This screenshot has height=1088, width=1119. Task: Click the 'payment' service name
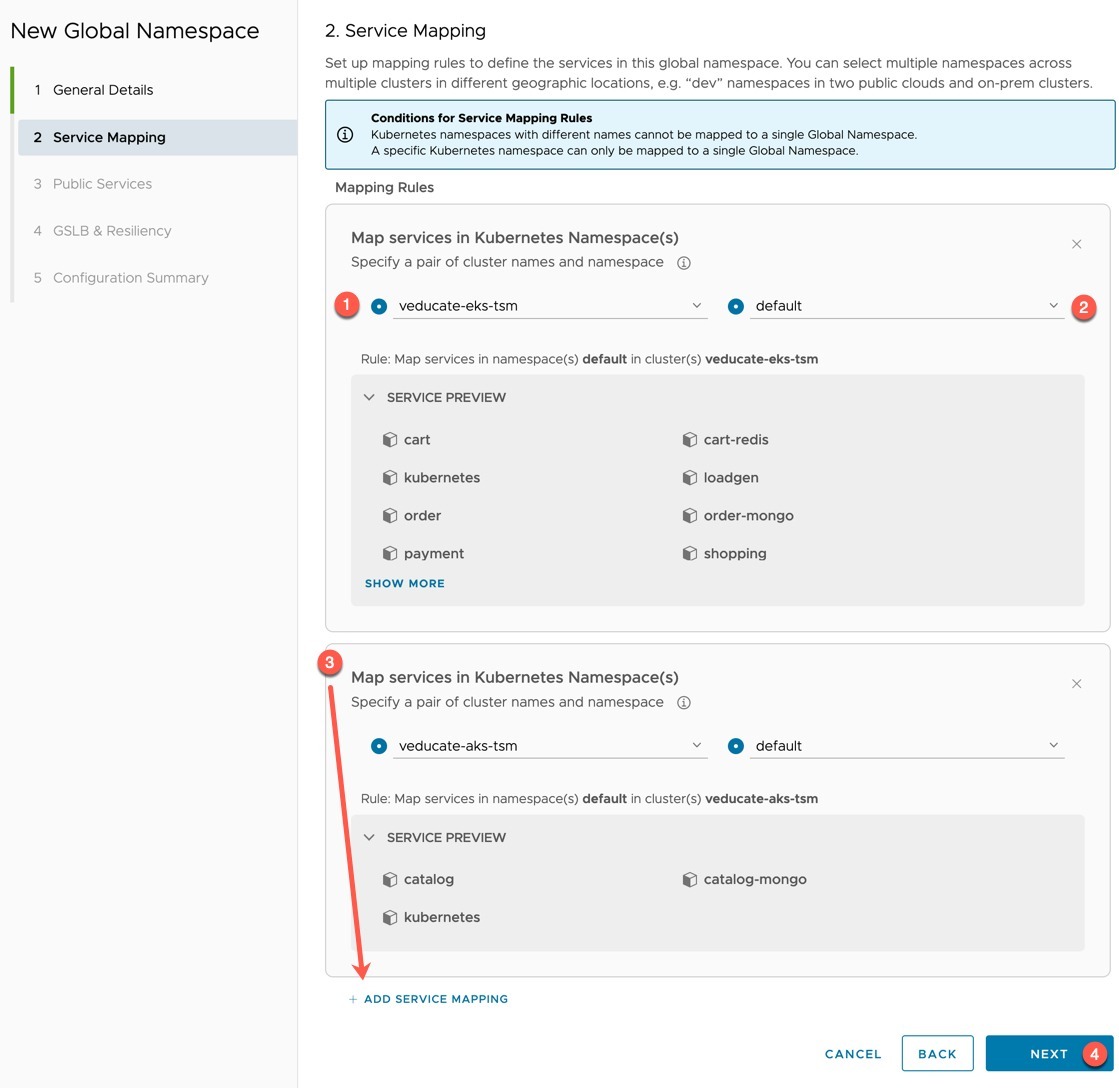pos(434,554)
